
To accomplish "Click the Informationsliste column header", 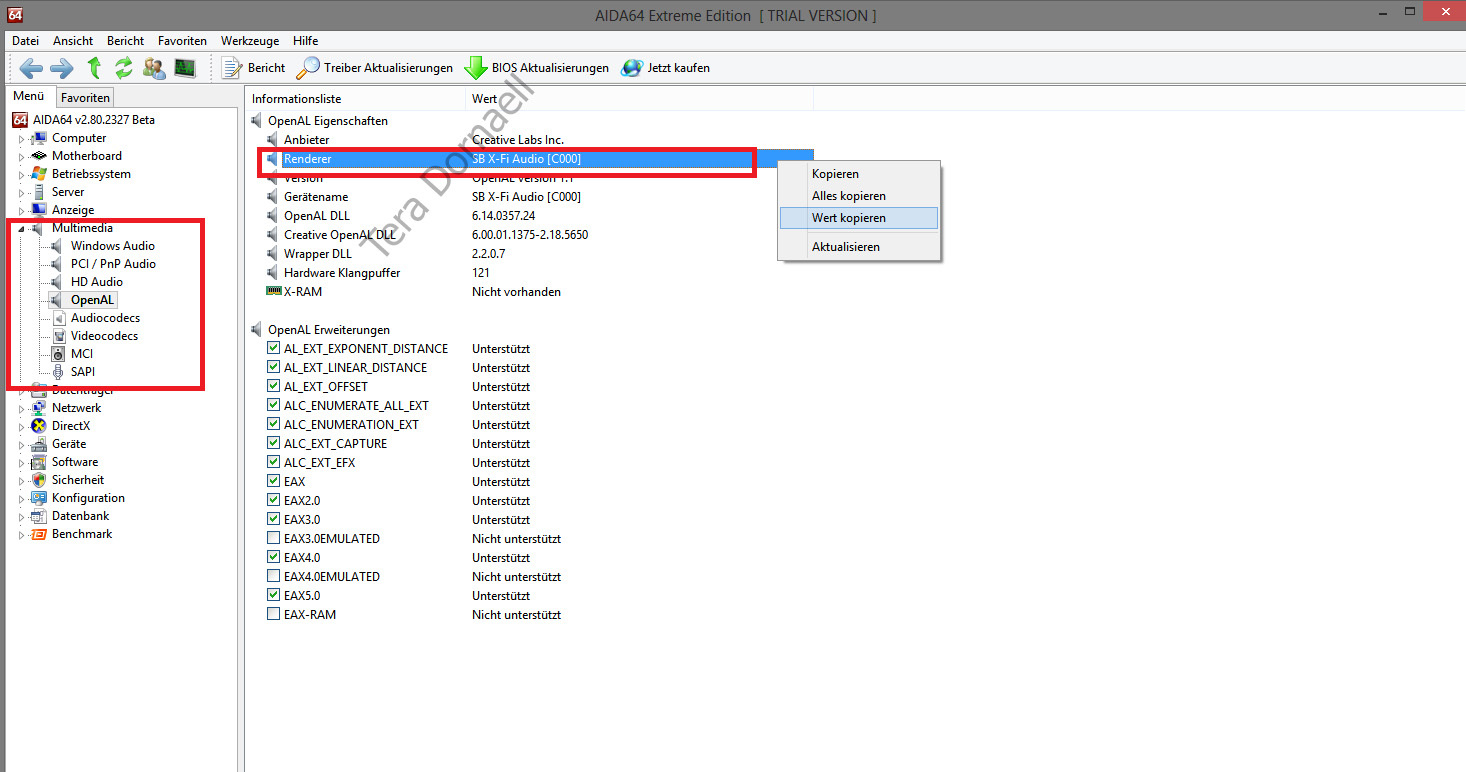I will (356, 99).
